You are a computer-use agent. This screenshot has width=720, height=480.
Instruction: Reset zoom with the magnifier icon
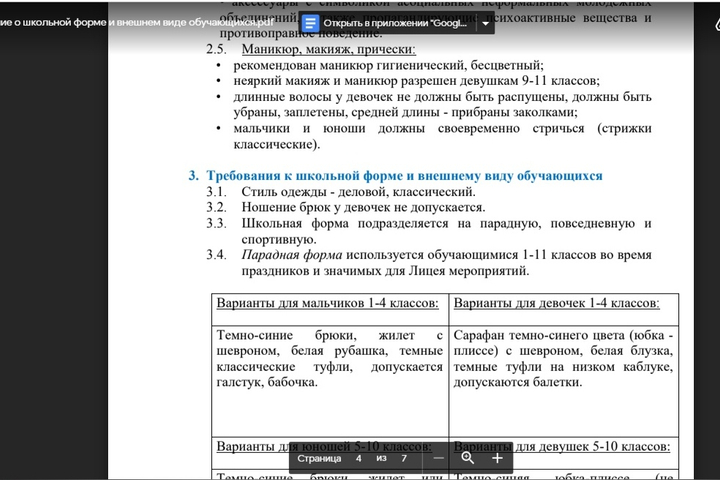467,458
